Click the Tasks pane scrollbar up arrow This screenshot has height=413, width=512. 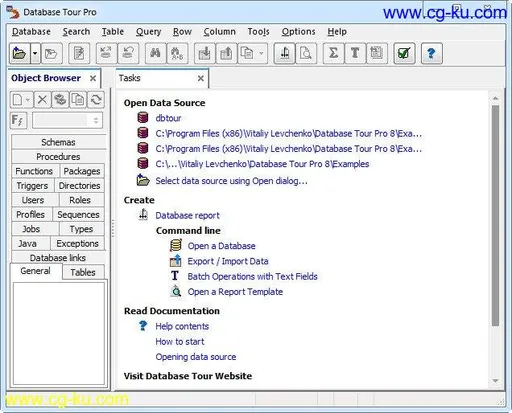click(495, 98)
